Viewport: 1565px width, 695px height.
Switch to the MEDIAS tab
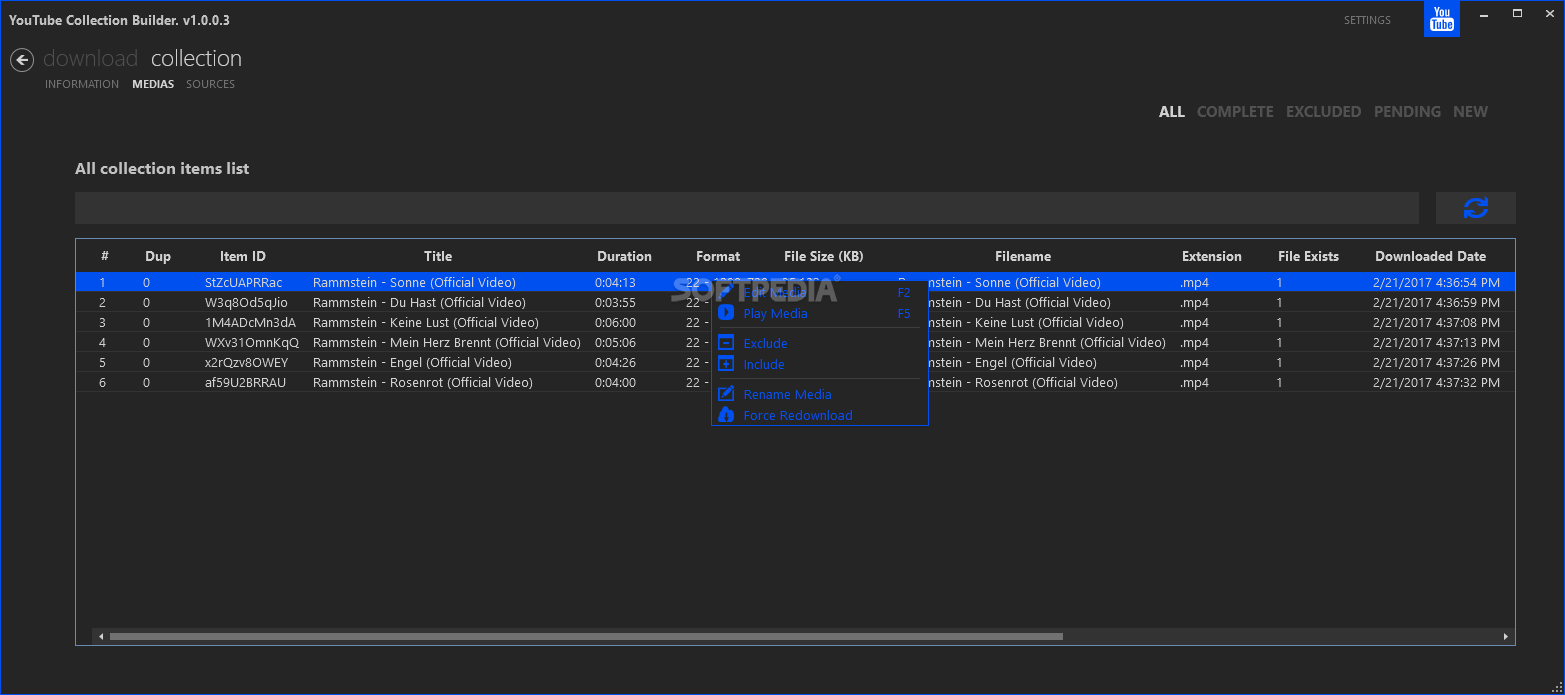pyautogui.click(x=153, y=84)
